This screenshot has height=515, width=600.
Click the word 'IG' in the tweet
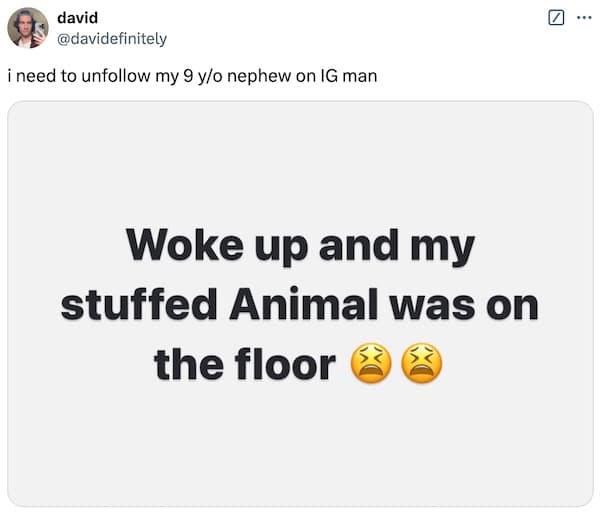(331, 75)
